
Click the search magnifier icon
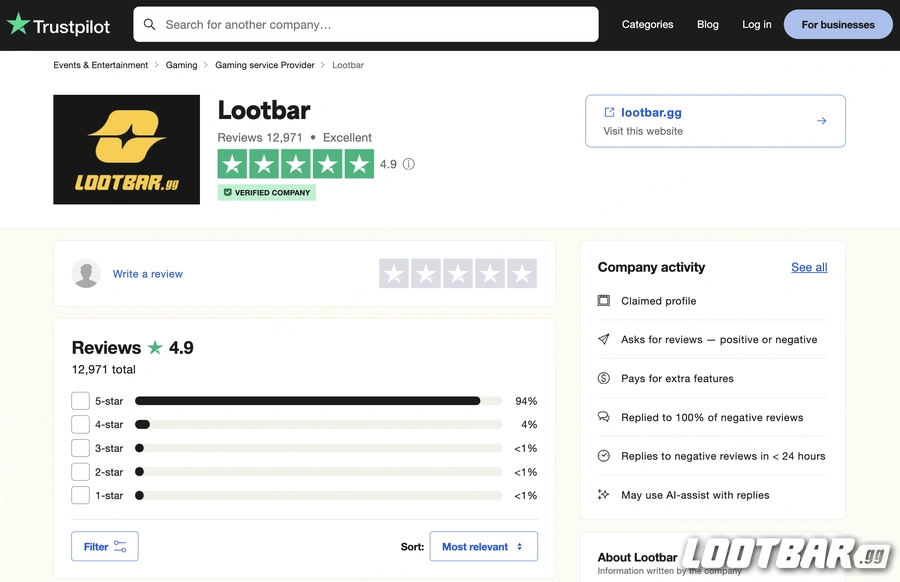pyautogui.click(x=149, y=24)
